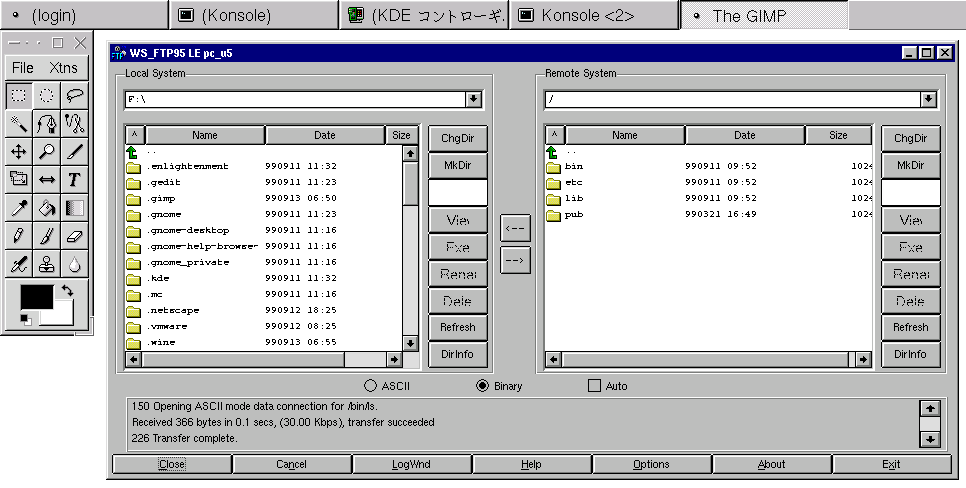Open the Remote System path dropdown

[928, 99]
